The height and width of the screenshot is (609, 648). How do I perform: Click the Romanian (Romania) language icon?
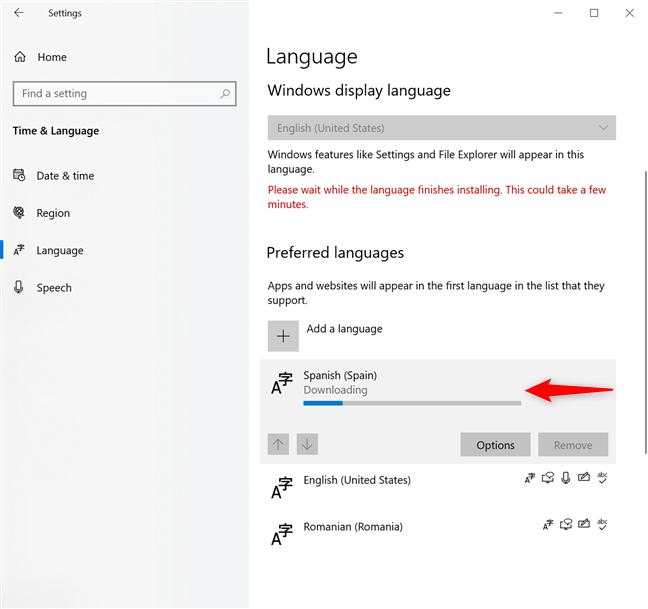(281, 534)
